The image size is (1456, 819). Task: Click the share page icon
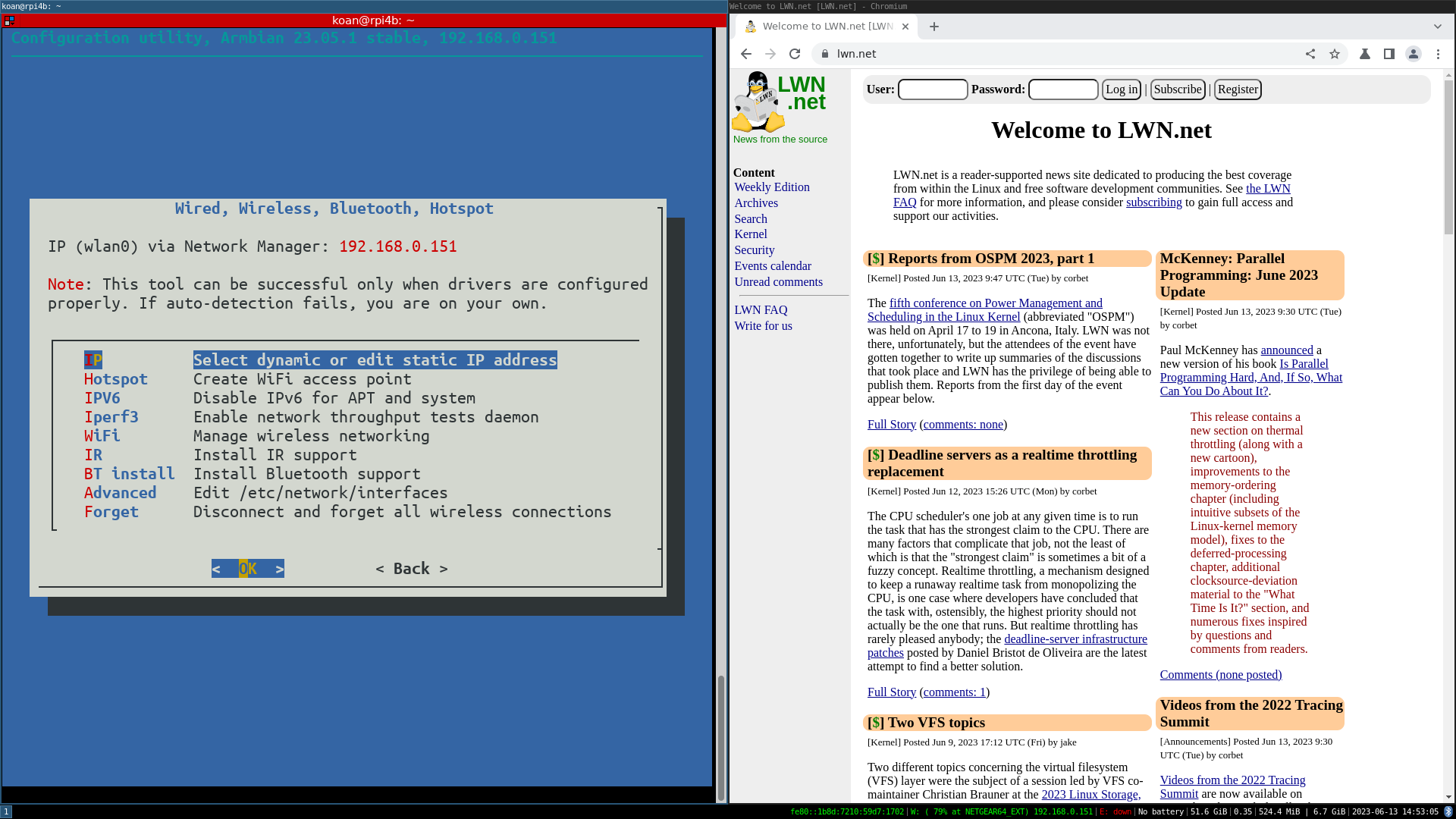[1310, 54]
